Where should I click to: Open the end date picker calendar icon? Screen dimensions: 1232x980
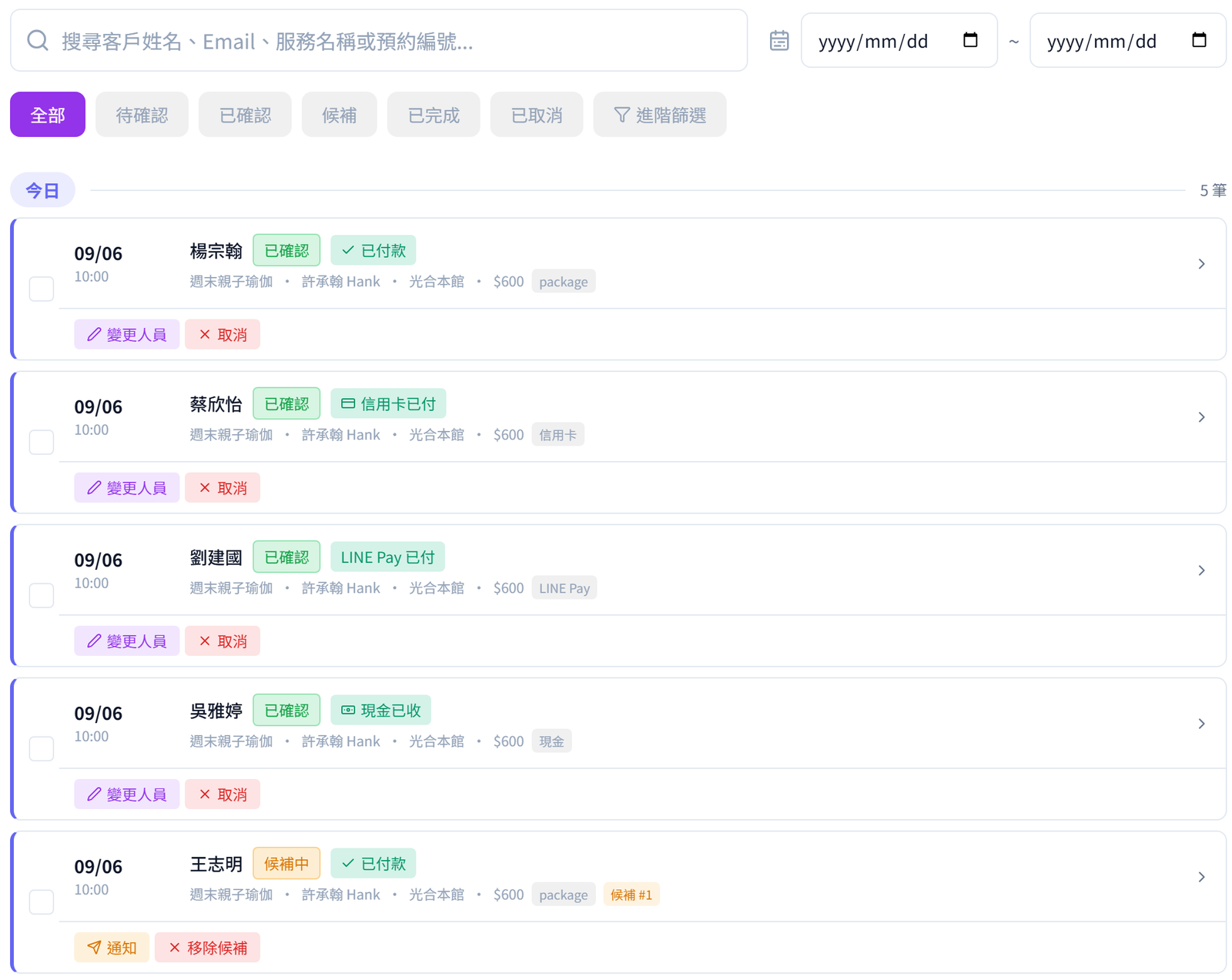[1199, 40]
